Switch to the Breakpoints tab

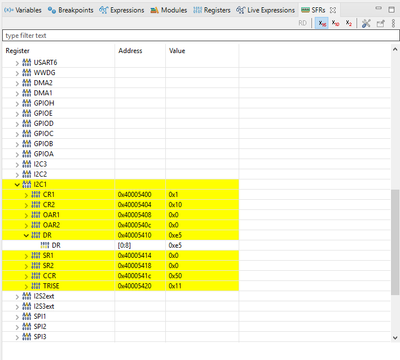click(x=70, y=10)
